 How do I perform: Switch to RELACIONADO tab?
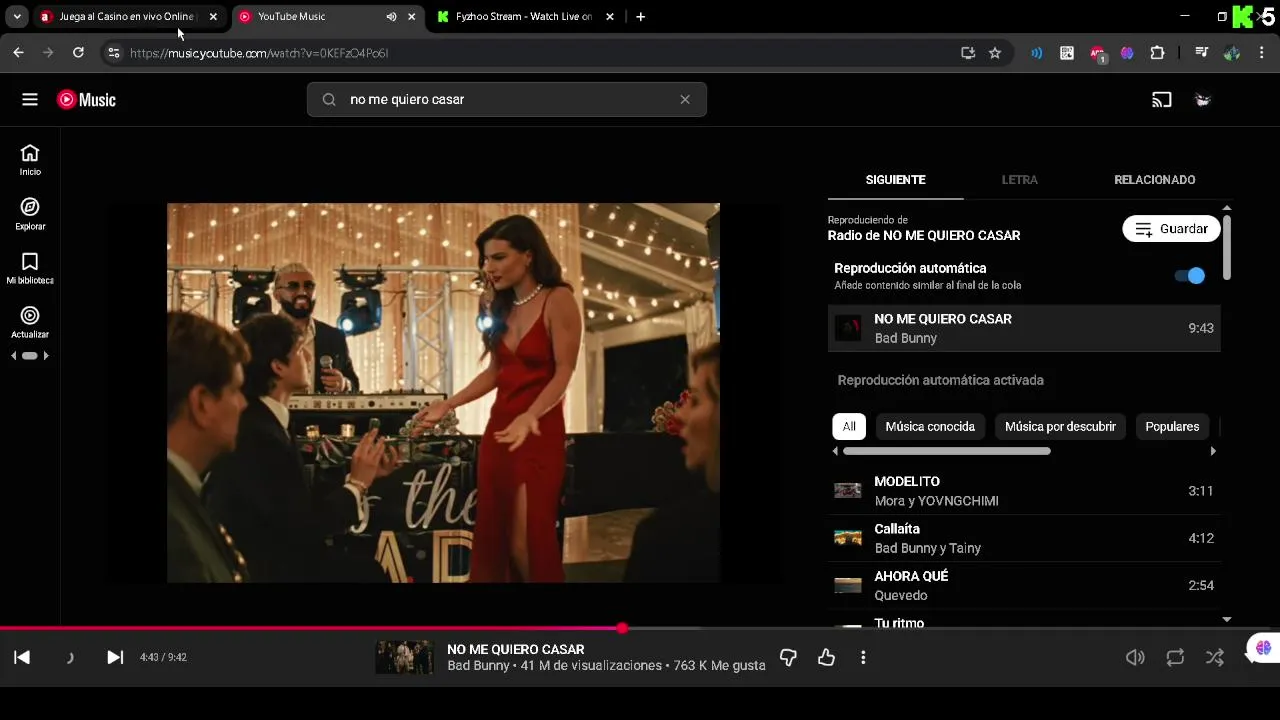click(x=1154, y=180)
